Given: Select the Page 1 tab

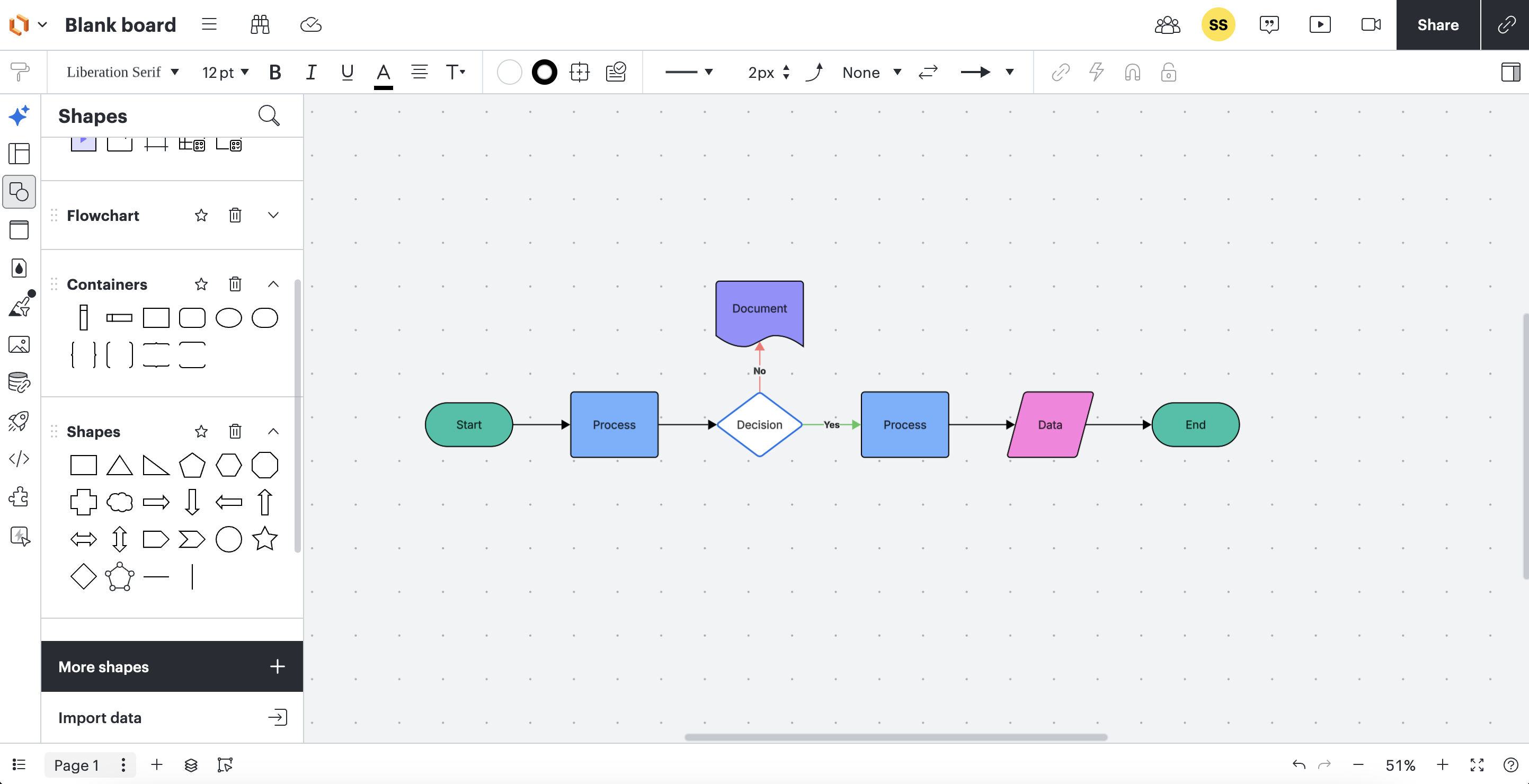Looking at the screenshot, I should (77, 764).
